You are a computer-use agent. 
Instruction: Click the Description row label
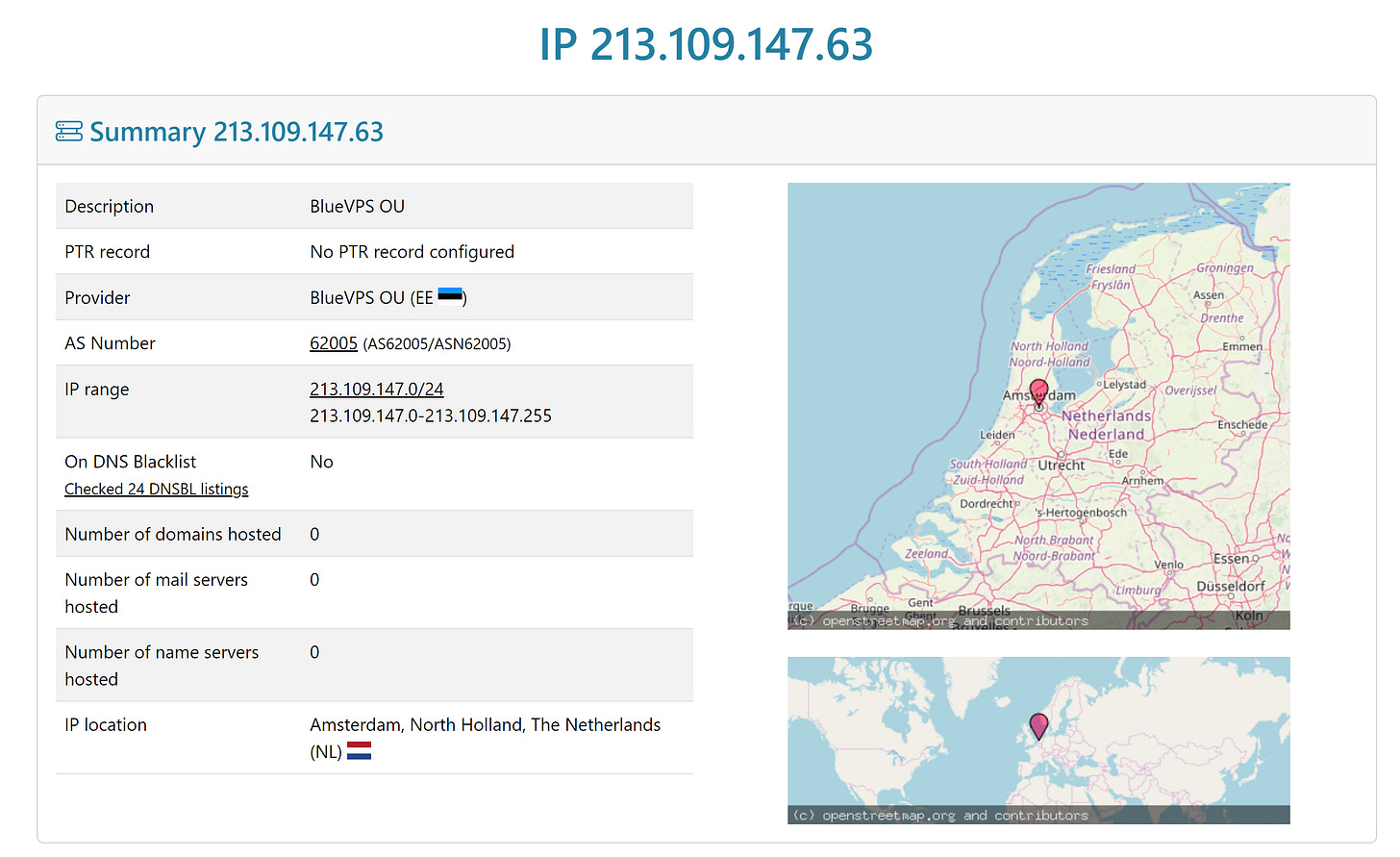click(110, 207)
